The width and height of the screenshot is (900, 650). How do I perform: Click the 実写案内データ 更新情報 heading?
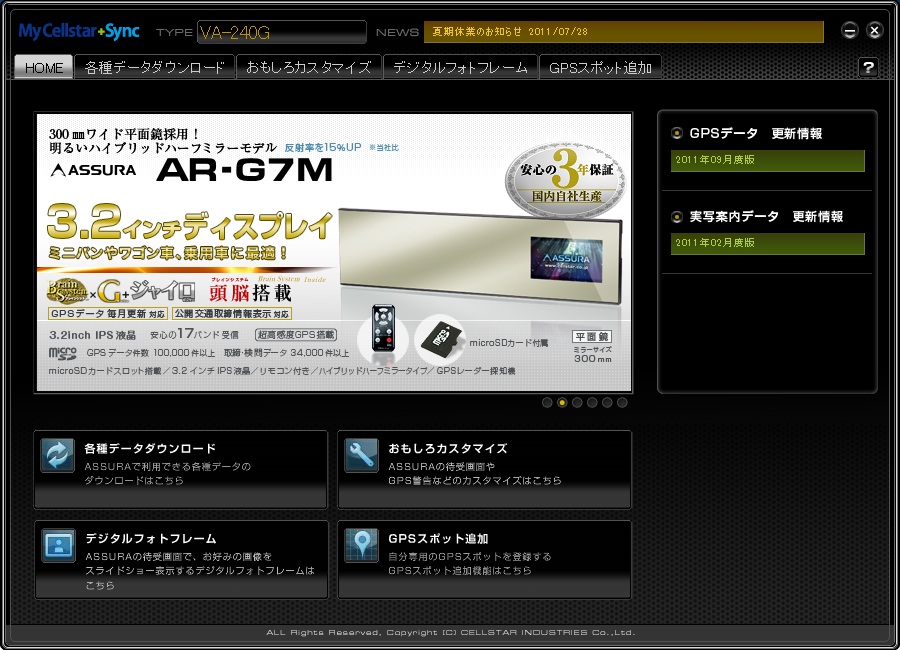766,216
